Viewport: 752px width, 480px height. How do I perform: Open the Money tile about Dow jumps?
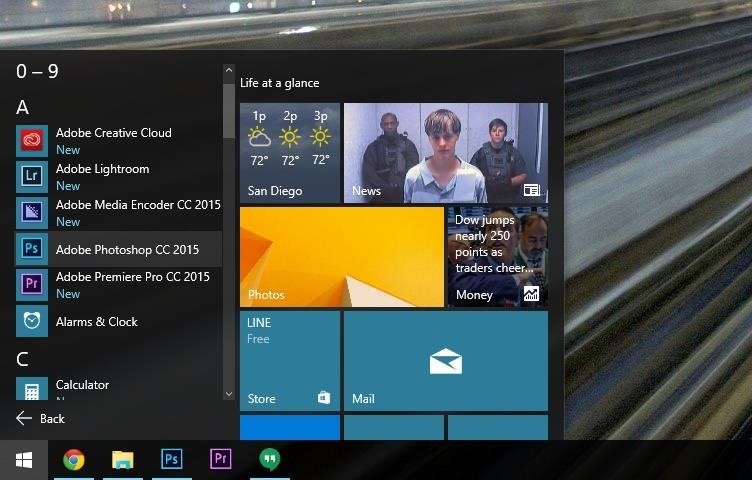pyautogui.click(x=498, y=257)
